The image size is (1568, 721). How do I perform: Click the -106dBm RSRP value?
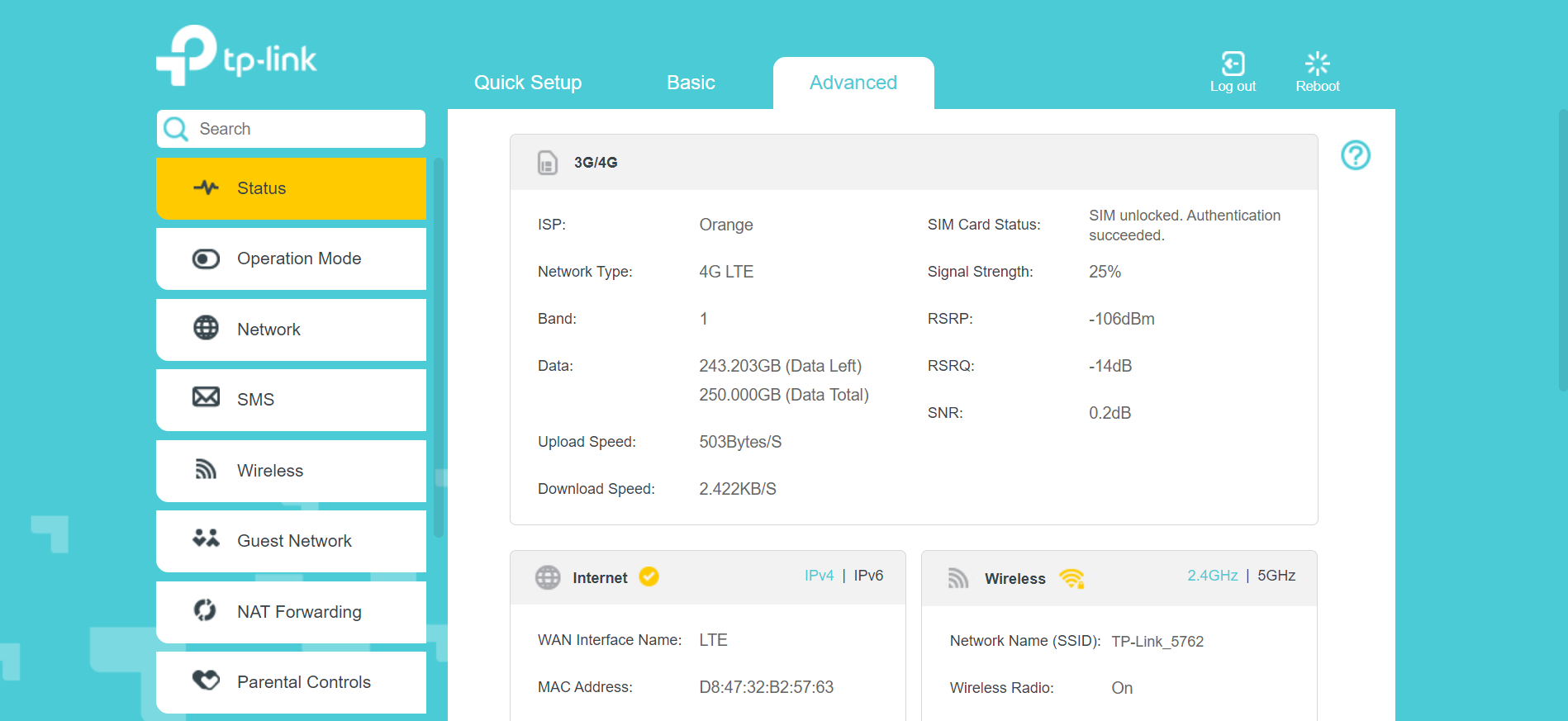[x=1122, y=319]
